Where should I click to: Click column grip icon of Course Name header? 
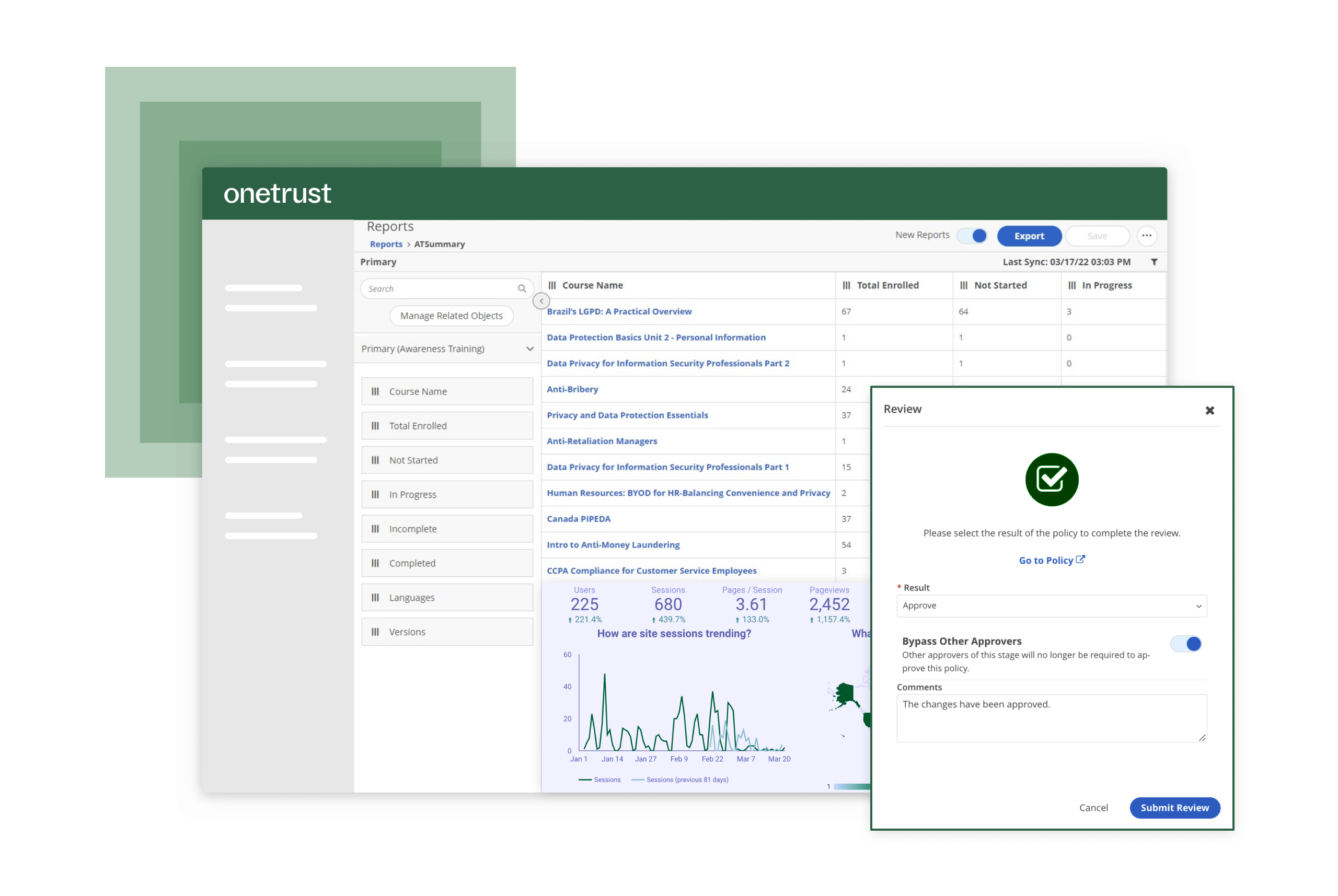552,285
